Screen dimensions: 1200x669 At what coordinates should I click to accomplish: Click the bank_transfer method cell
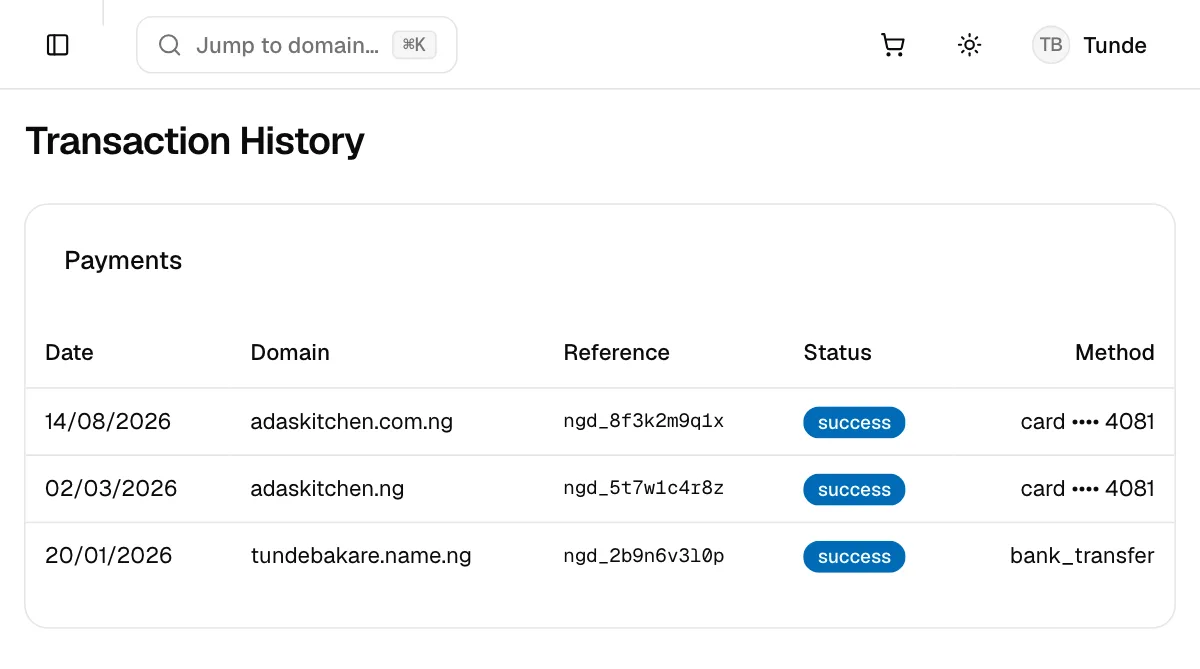click(x=1082, y=556)
